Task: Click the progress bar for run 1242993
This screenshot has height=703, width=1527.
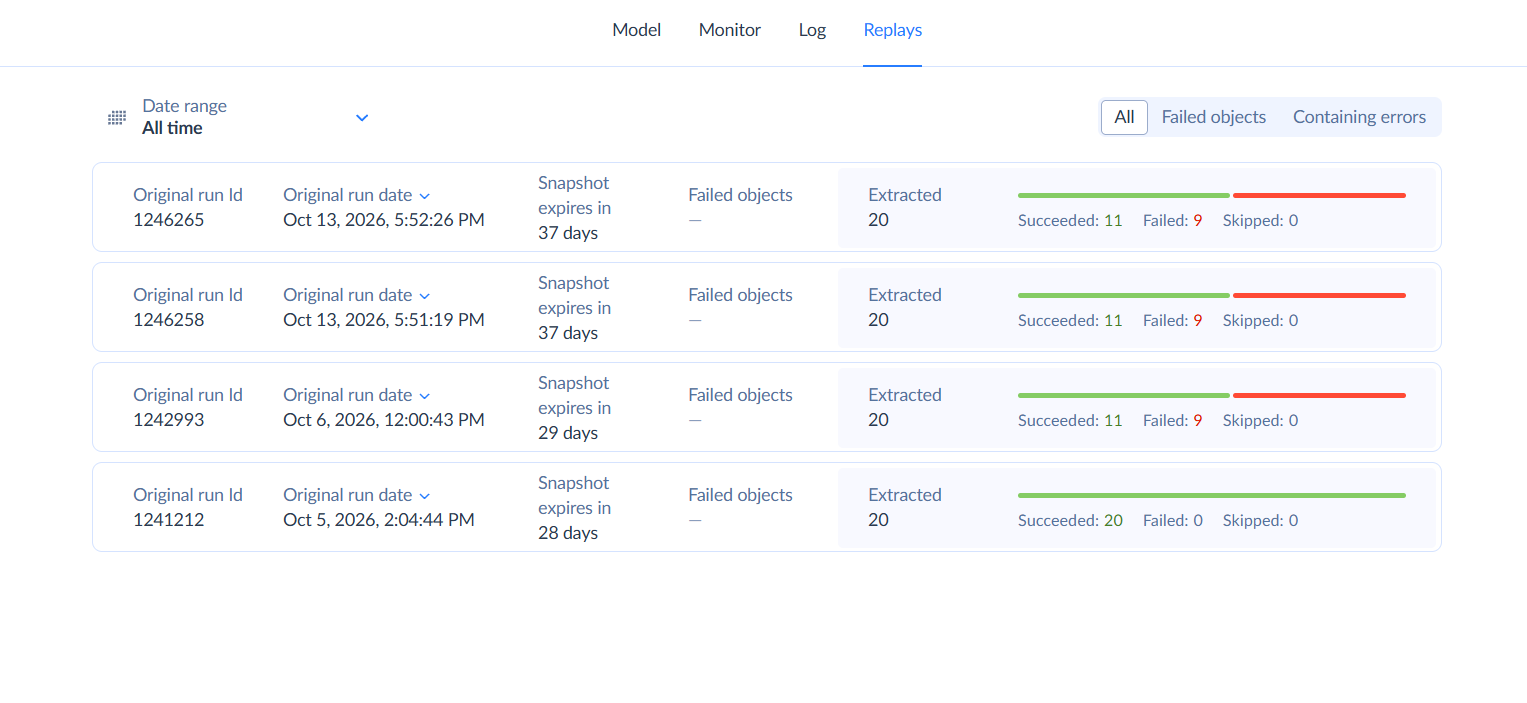Action: click(1212, 395)
